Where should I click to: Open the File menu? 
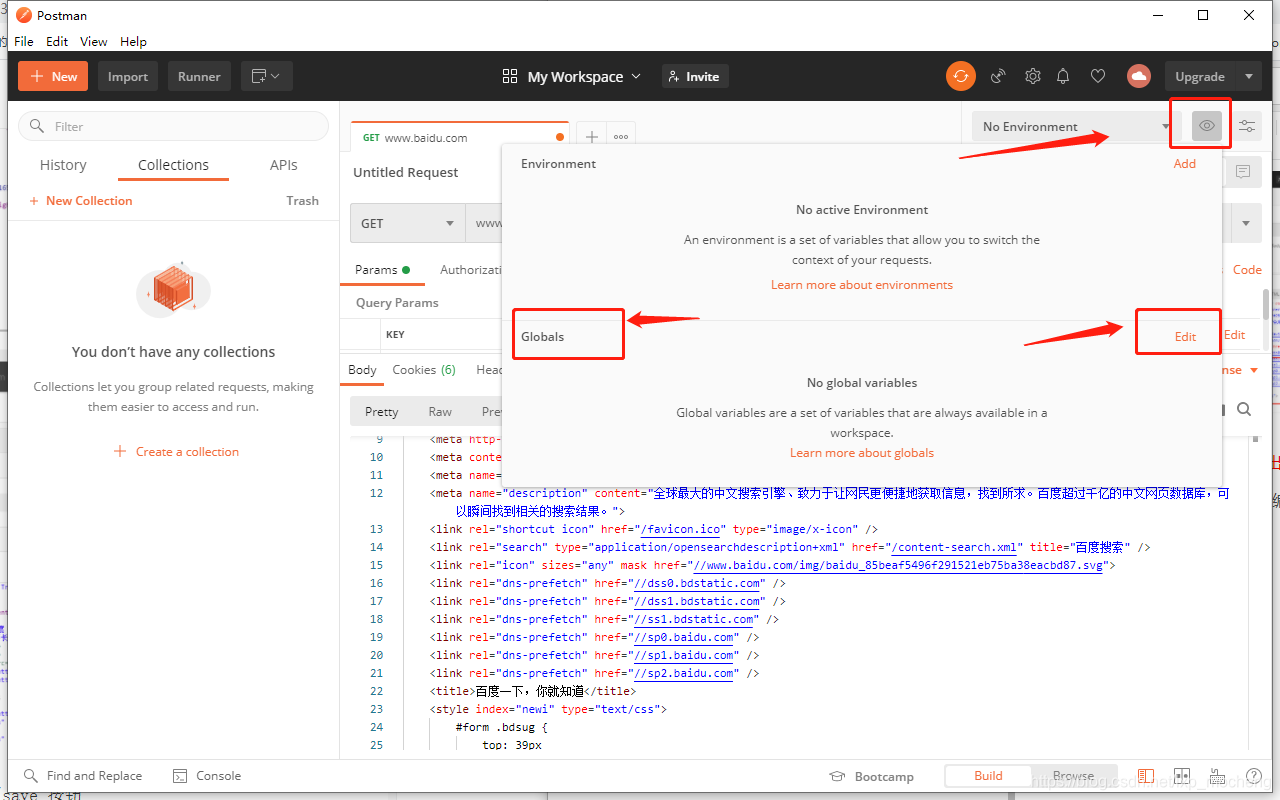coord(24,41)
